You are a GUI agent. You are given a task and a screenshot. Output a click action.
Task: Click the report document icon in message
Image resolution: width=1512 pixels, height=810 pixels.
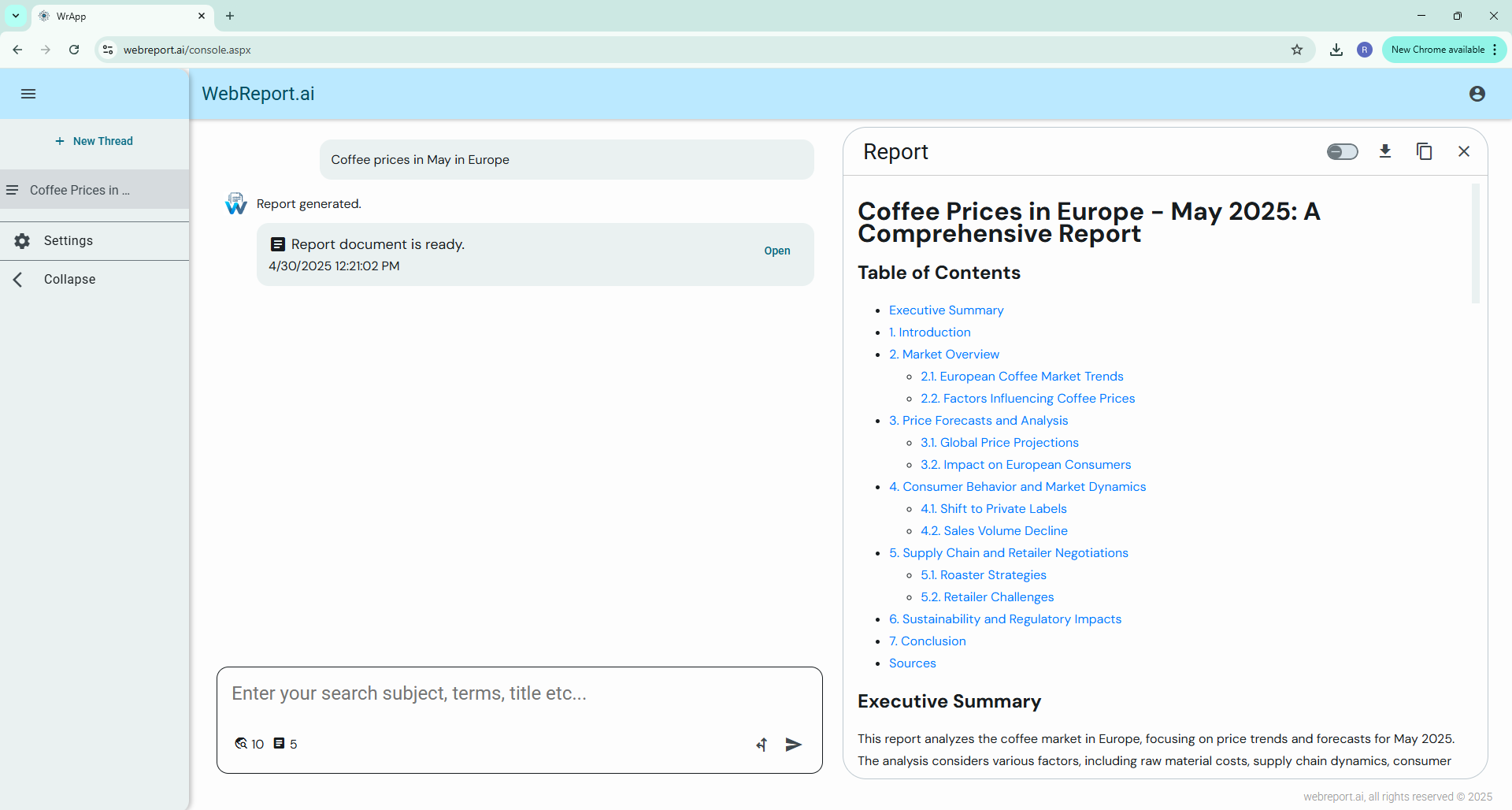click(x=277, y=244)
